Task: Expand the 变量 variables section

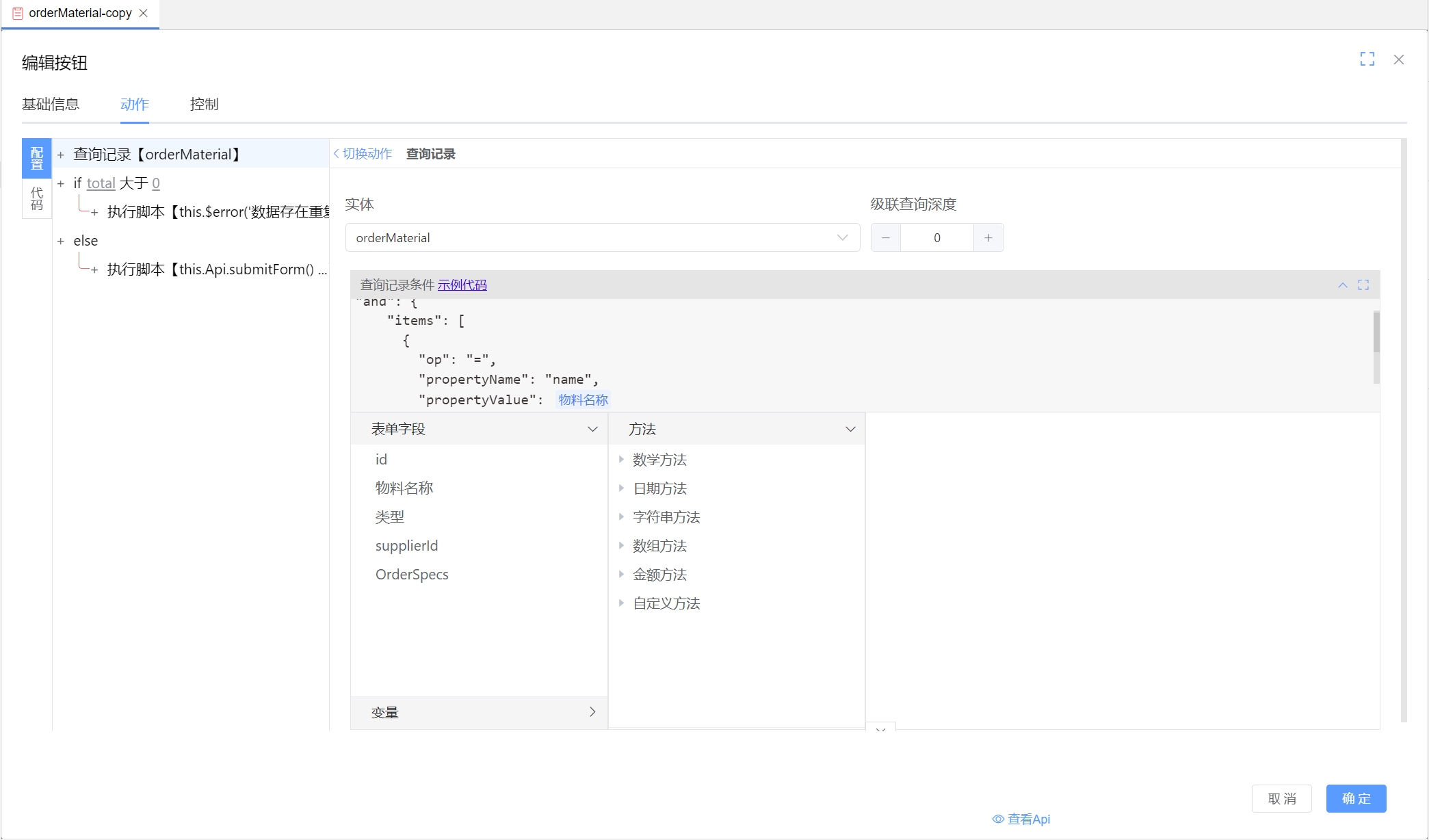Action: [x=592, y=712]
